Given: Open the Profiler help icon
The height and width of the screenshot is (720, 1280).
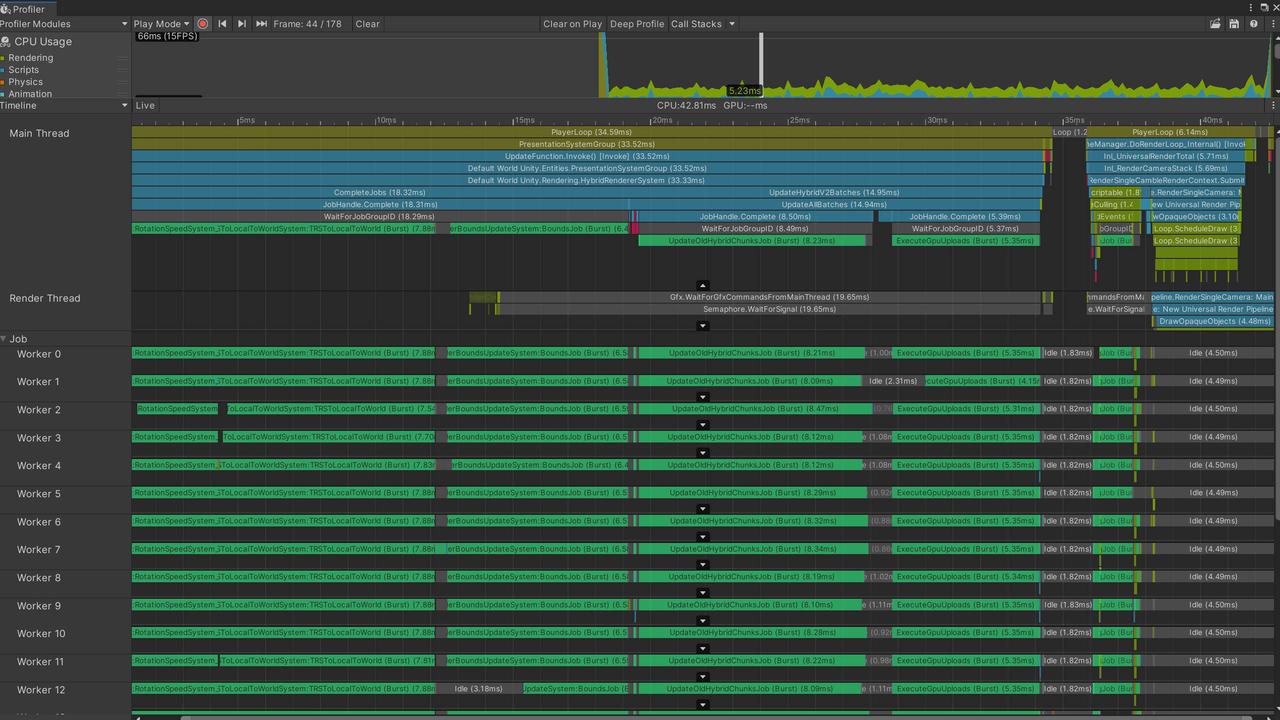Looking at the screenshot, I should (x=1253, y=24).
